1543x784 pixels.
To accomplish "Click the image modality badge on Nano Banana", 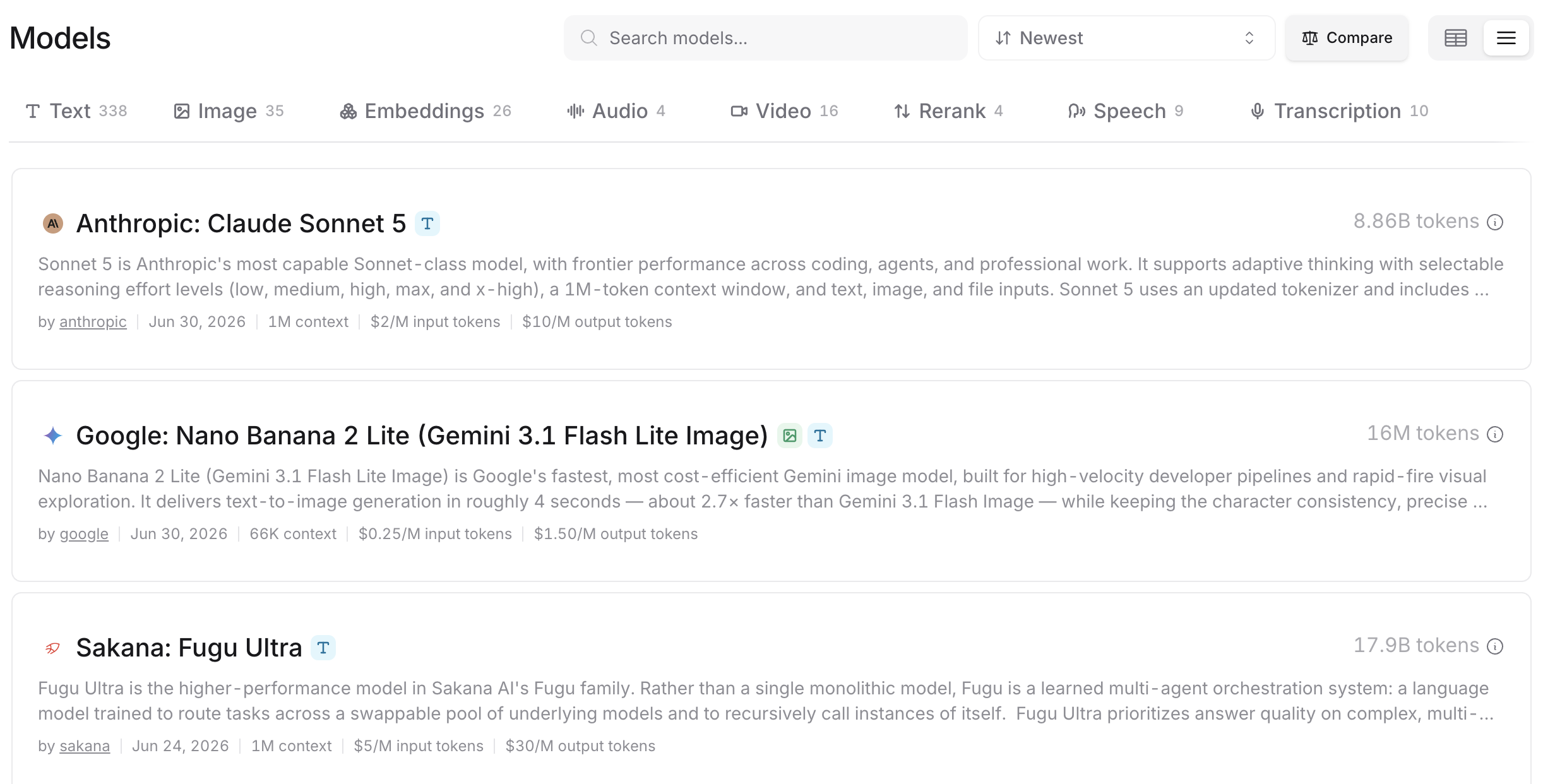I will pyautogui.click(x=789, y=436).
